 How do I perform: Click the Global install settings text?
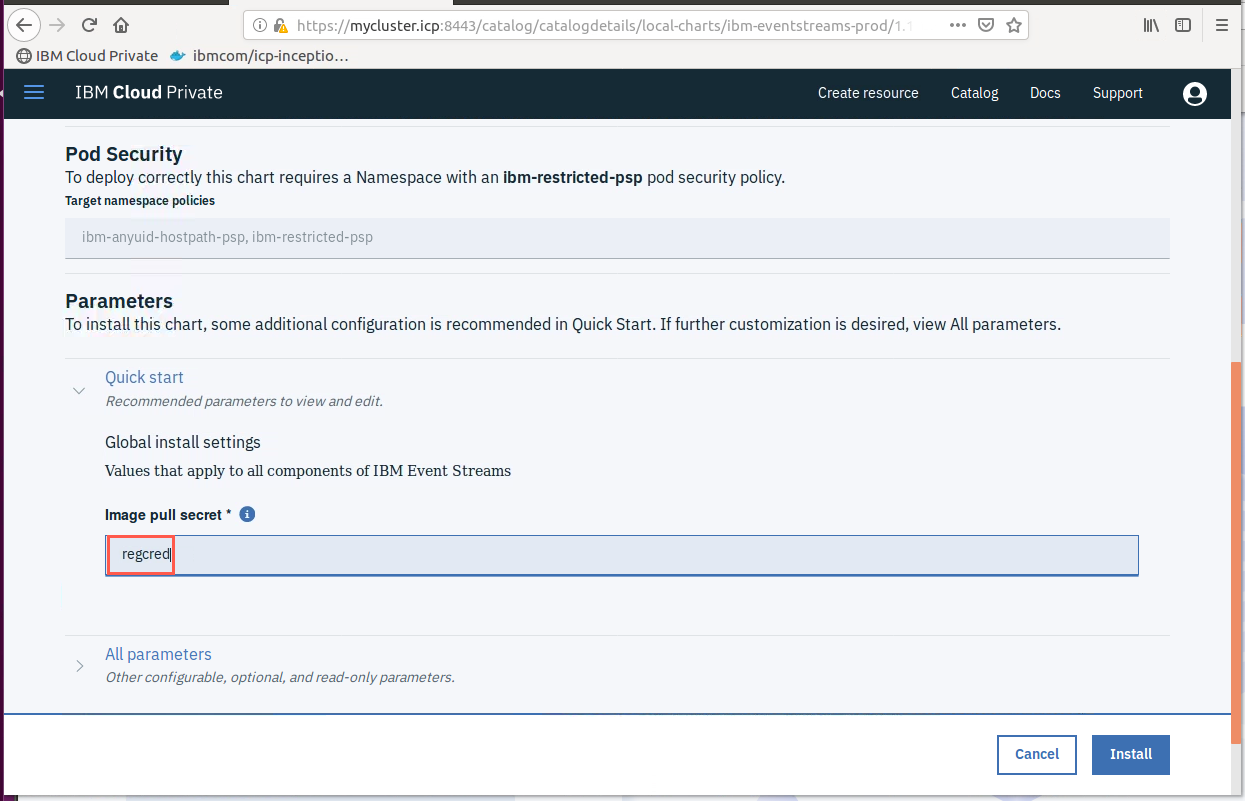coord(183,442)
